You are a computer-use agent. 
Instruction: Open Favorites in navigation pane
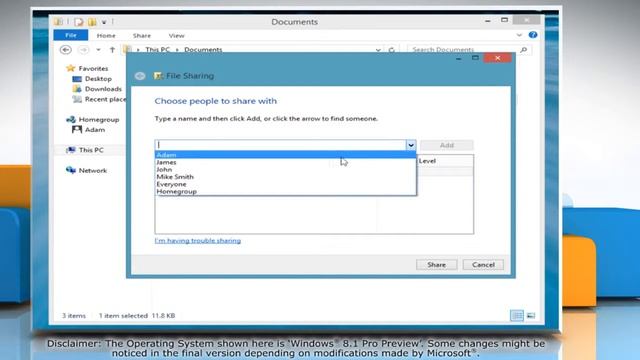click(x=93, y=68)
